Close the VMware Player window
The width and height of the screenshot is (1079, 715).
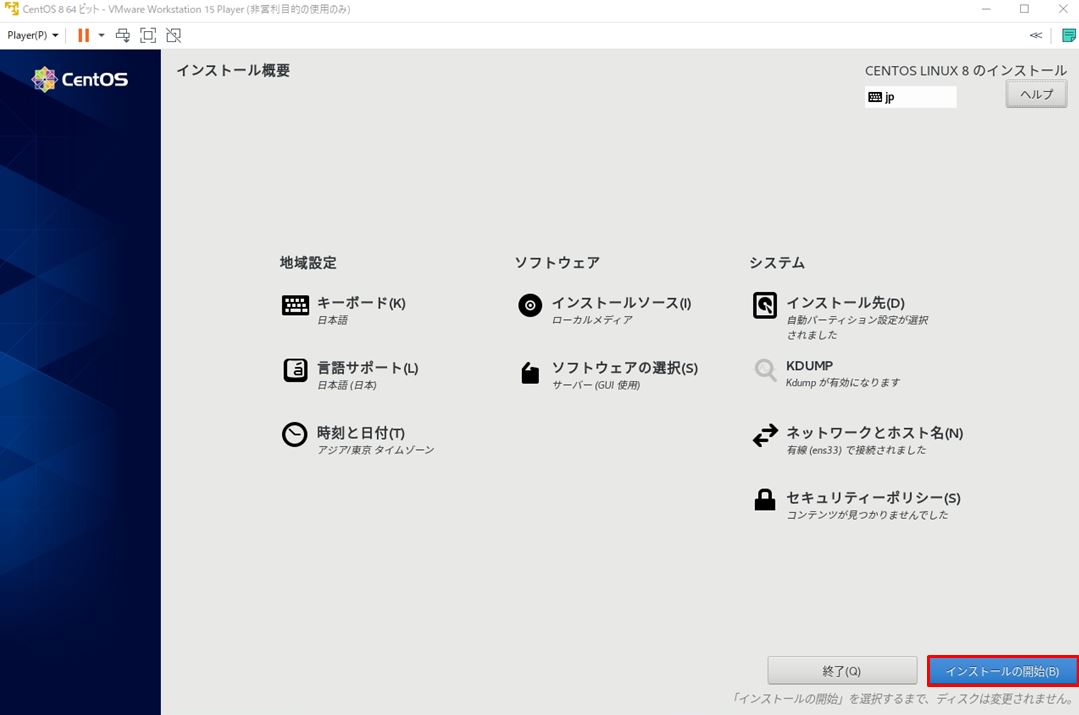pos(1063,9)
